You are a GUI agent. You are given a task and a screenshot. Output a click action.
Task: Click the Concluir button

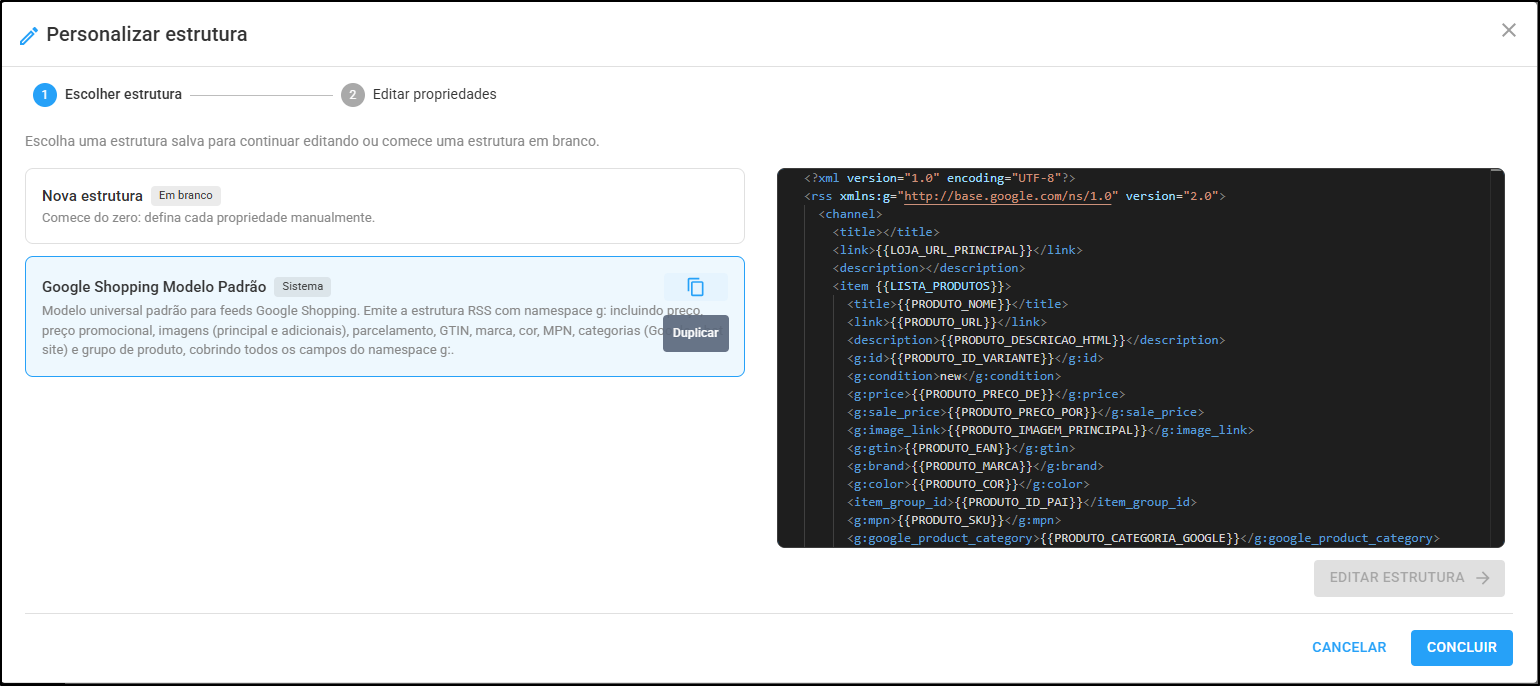1462,647
